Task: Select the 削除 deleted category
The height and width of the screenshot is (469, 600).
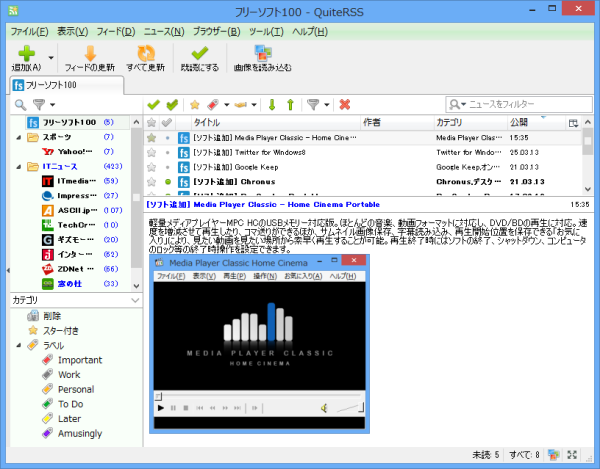Action: click(52, 316)
